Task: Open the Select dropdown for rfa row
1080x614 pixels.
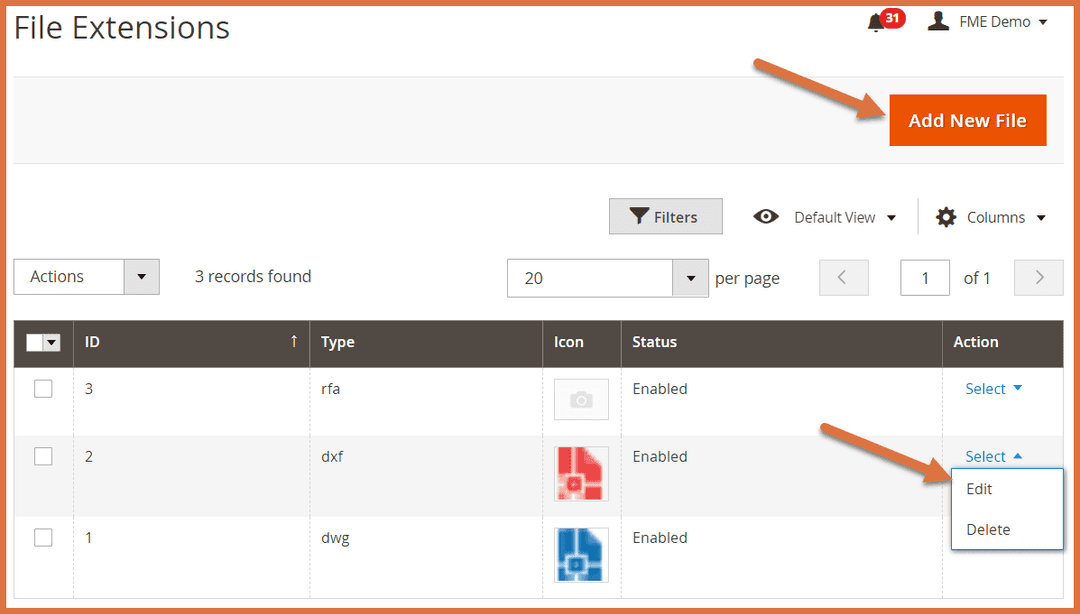Action: point(993,389)
